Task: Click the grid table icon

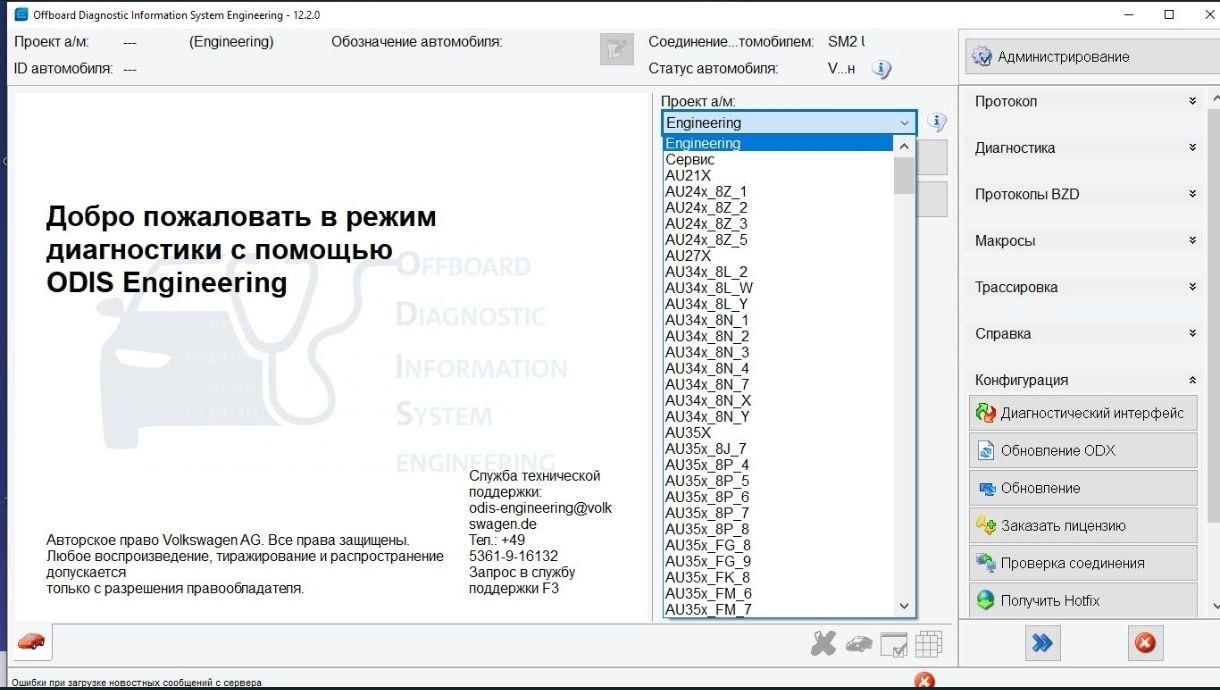Action: click(929, 644)
